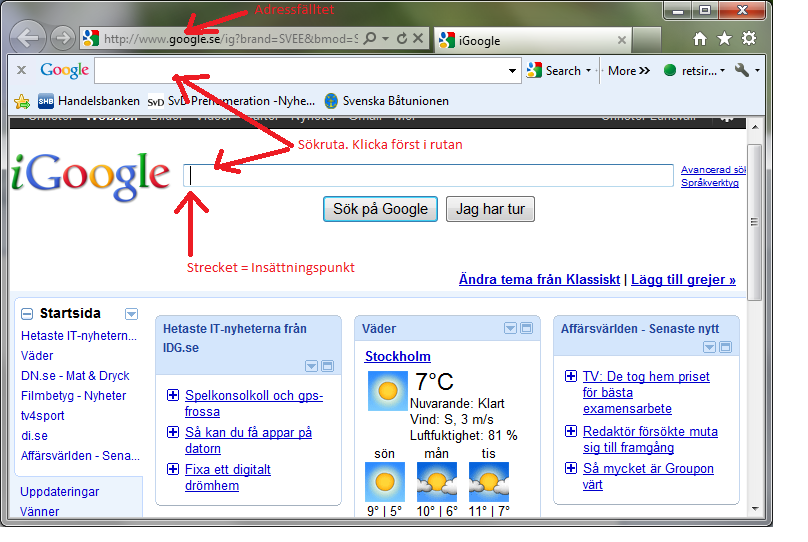
Task: Select di.se in the sidebar
Action: pyautogui.click(x=35, y=436)
